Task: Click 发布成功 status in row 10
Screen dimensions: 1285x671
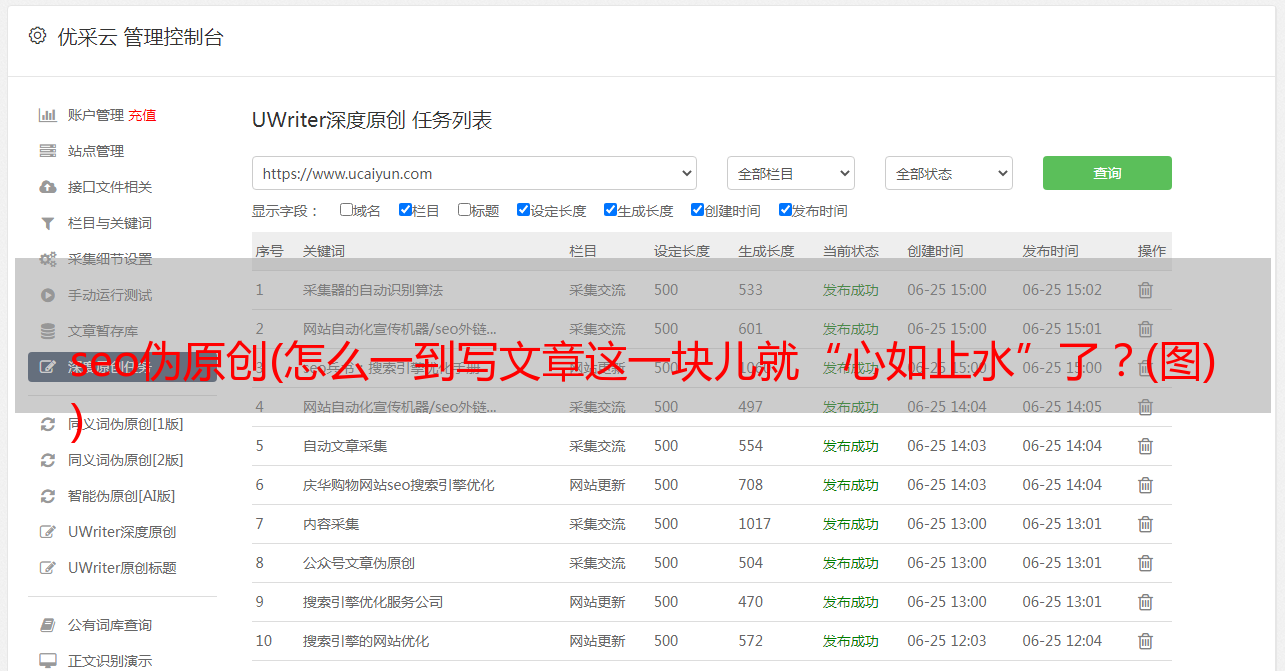Action: click(851, 641)
